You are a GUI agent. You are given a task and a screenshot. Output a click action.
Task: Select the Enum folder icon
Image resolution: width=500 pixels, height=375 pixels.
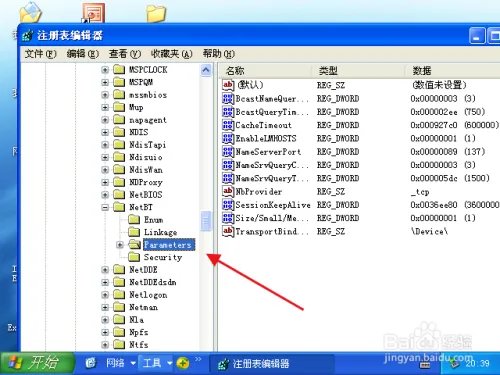click(134, 220)
